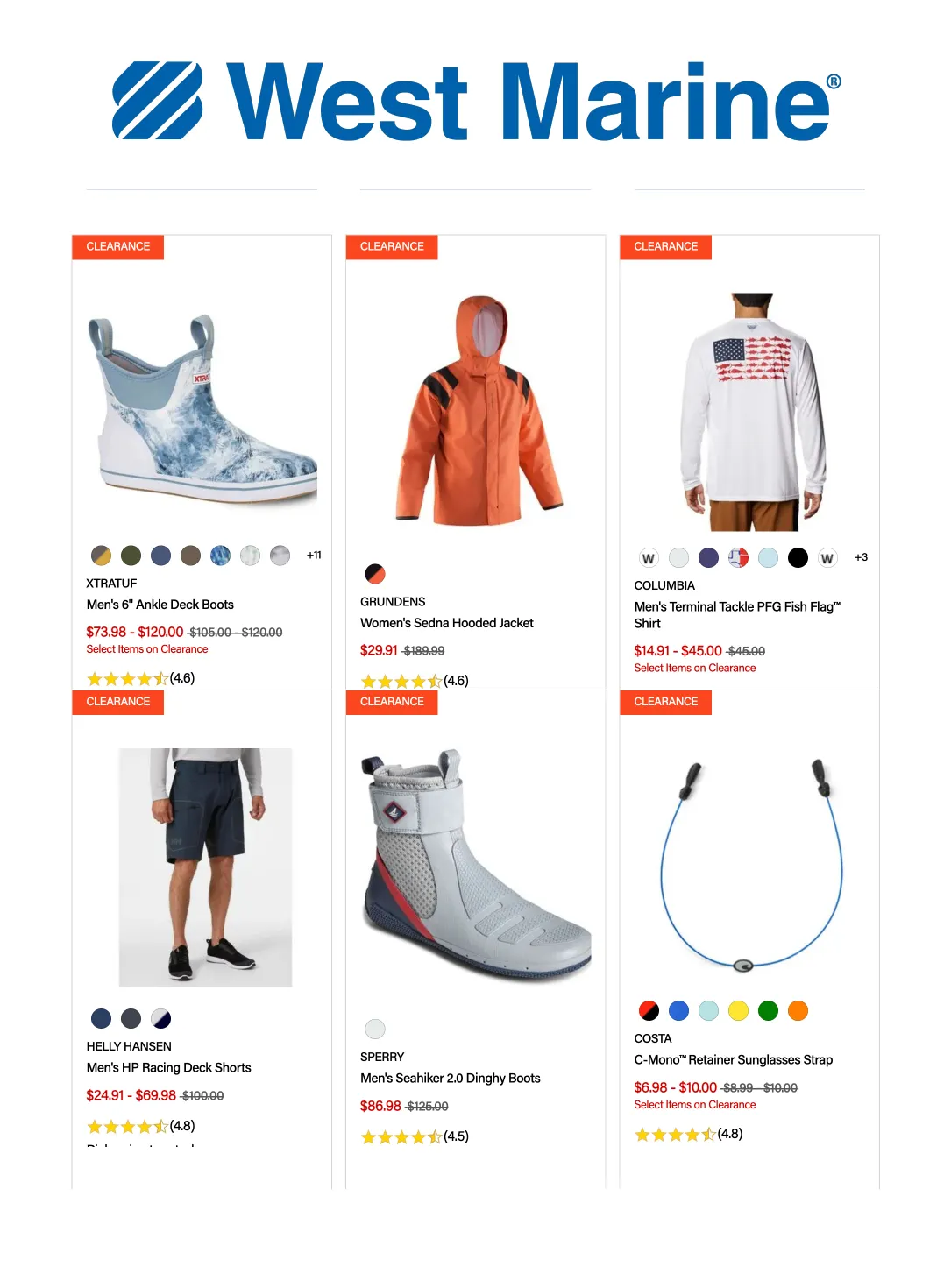Screen dimensions: 951x1288
Task: Pick the flag-pattern Columbia shirt swatch
Action: [738, 558]
